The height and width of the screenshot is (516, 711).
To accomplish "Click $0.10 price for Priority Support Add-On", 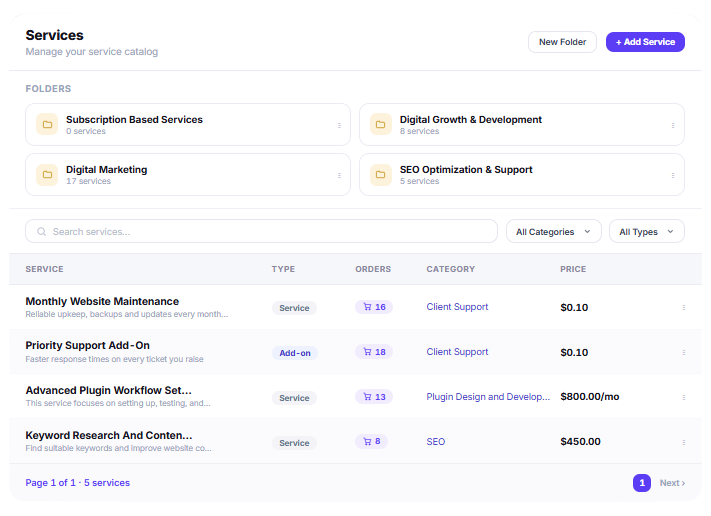I will click(574, 352).
